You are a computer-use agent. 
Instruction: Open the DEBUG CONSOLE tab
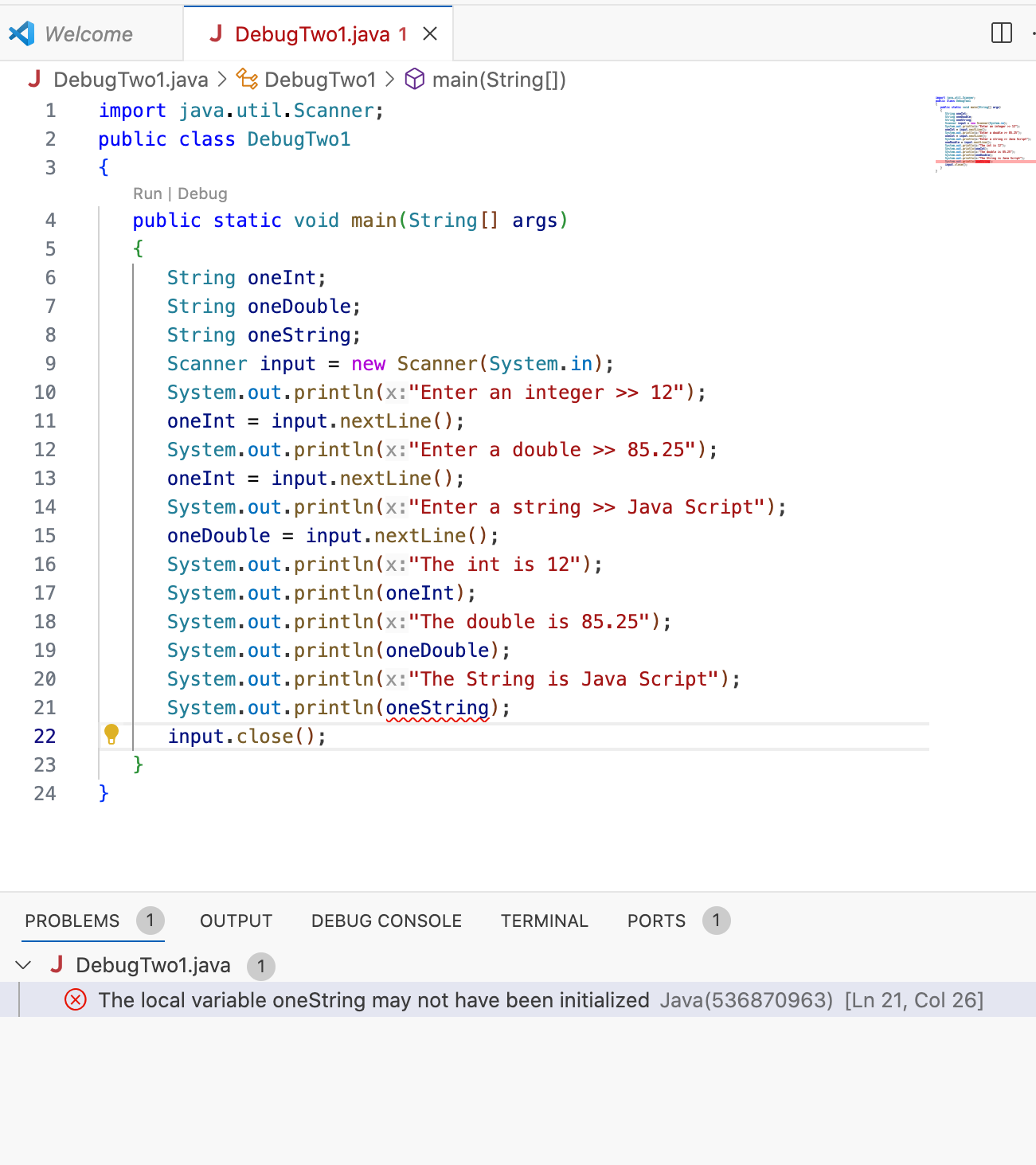[x=385, y=921]
